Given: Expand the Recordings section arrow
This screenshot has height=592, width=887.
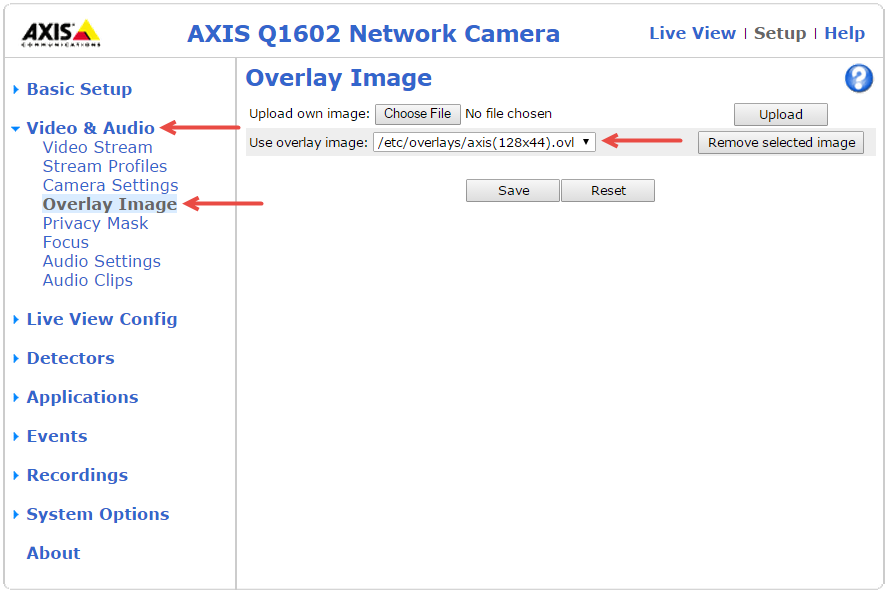Looking at the screenshot, I should (x=16, y=476).
